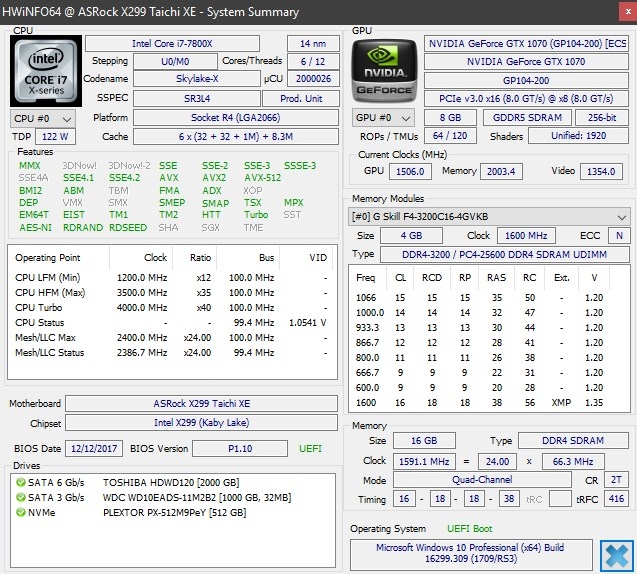Click the µCU 2000026 value
The width and height of the screenshot is (637, 574).
coord(313,79)
